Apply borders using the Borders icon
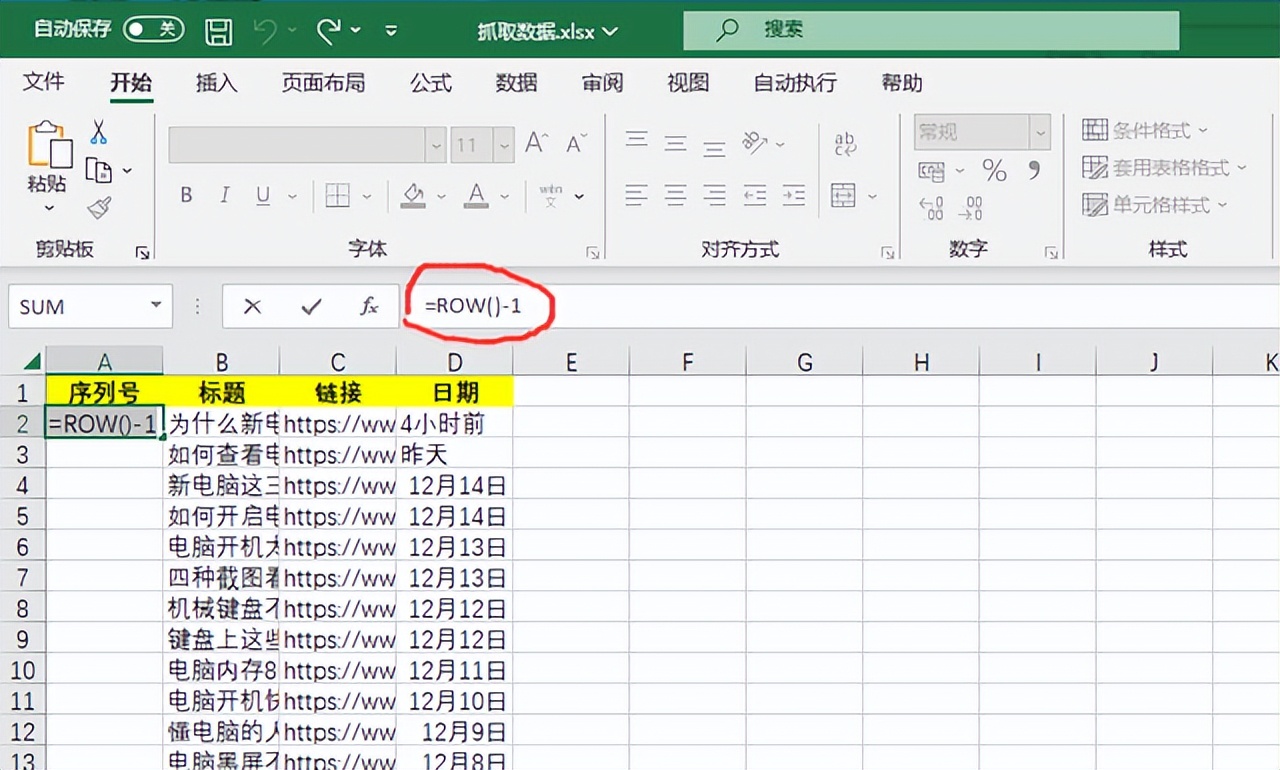1280x770 pixels. coord(337,195)
